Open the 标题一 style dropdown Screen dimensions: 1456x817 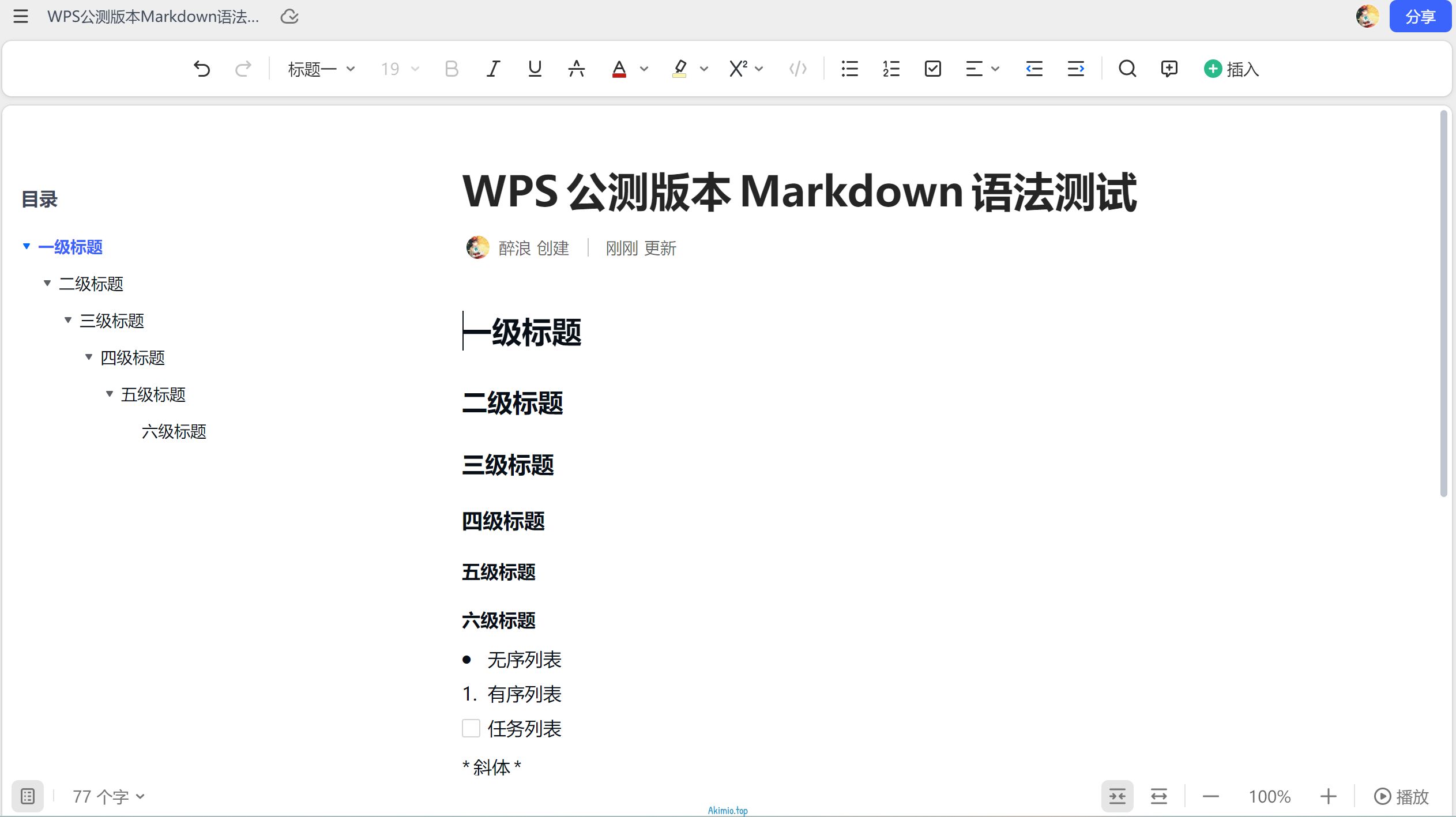click(321, 69)
